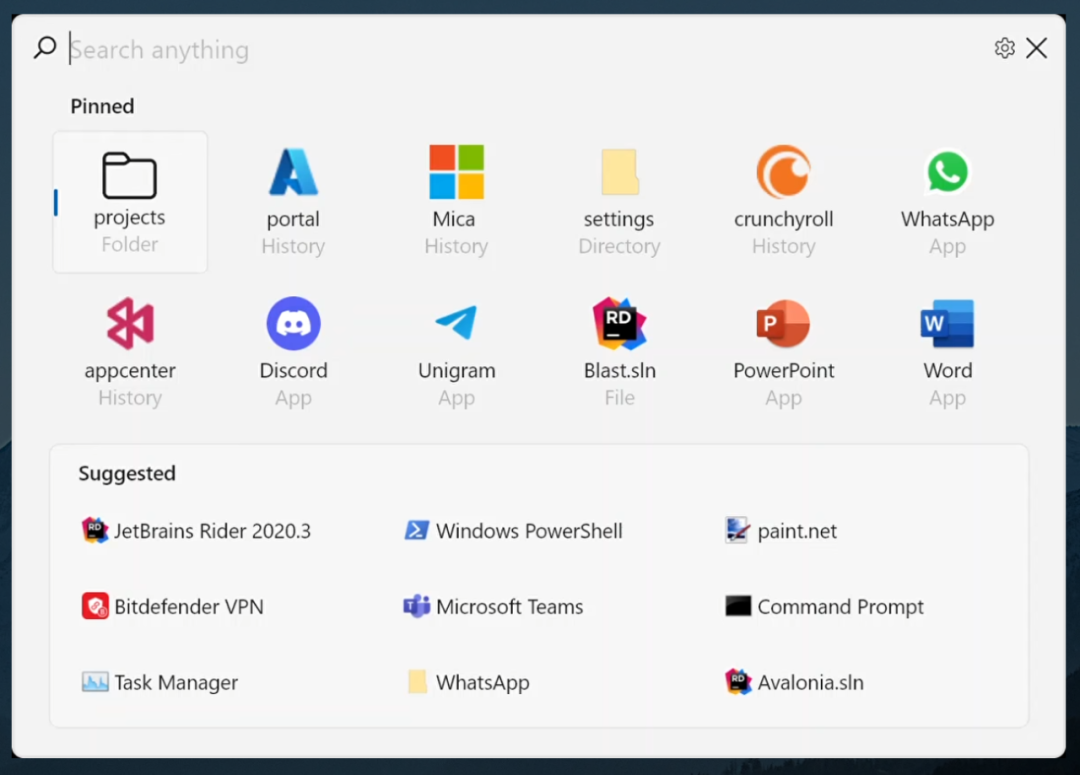Screen dimensions: 1080x775
Task: Launch the pinned WhatsApp app with green icon
Action: (947, 202)
